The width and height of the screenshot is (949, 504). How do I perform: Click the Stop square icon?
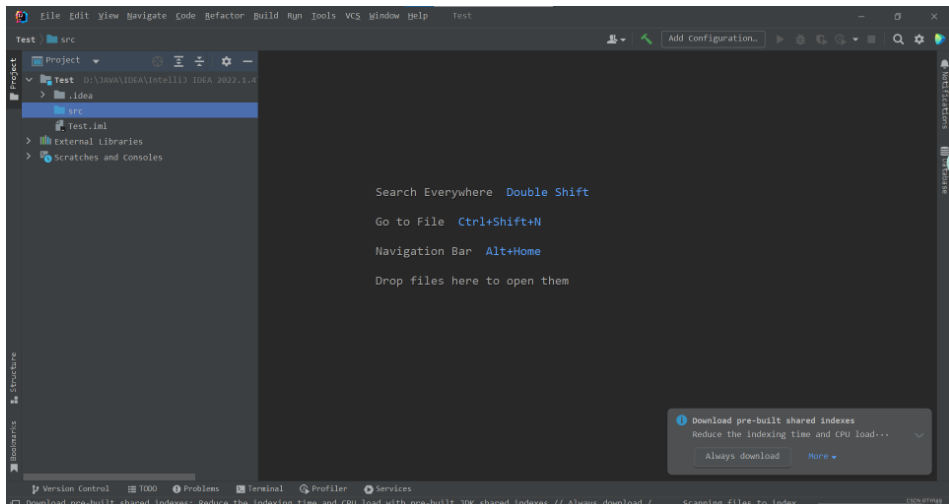(872, 39)
